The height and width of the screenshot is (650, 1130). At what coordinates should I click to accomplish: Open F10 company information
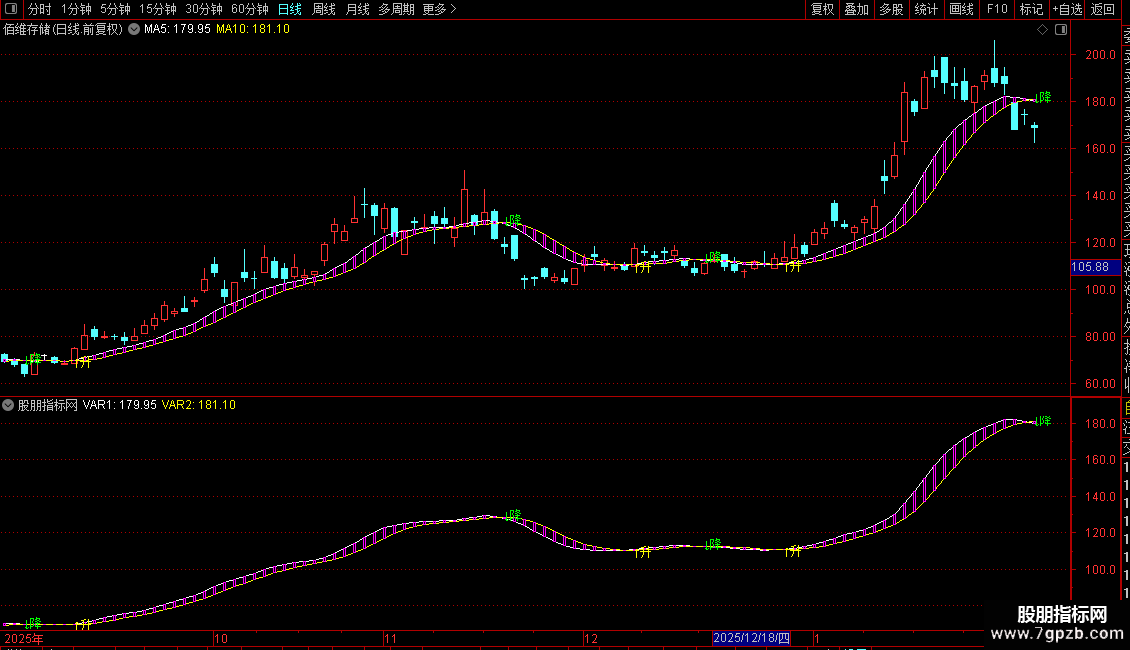click(997, 9)
